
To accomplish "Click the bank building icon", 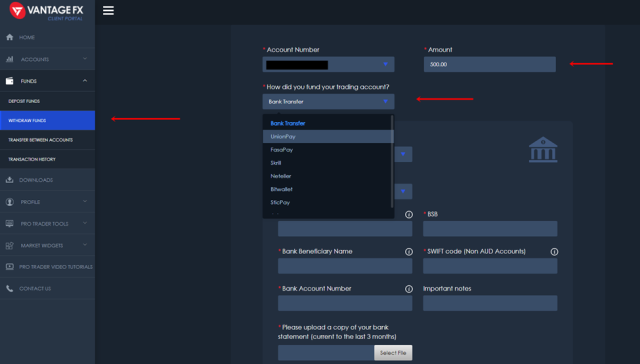I will coord(543,149).
